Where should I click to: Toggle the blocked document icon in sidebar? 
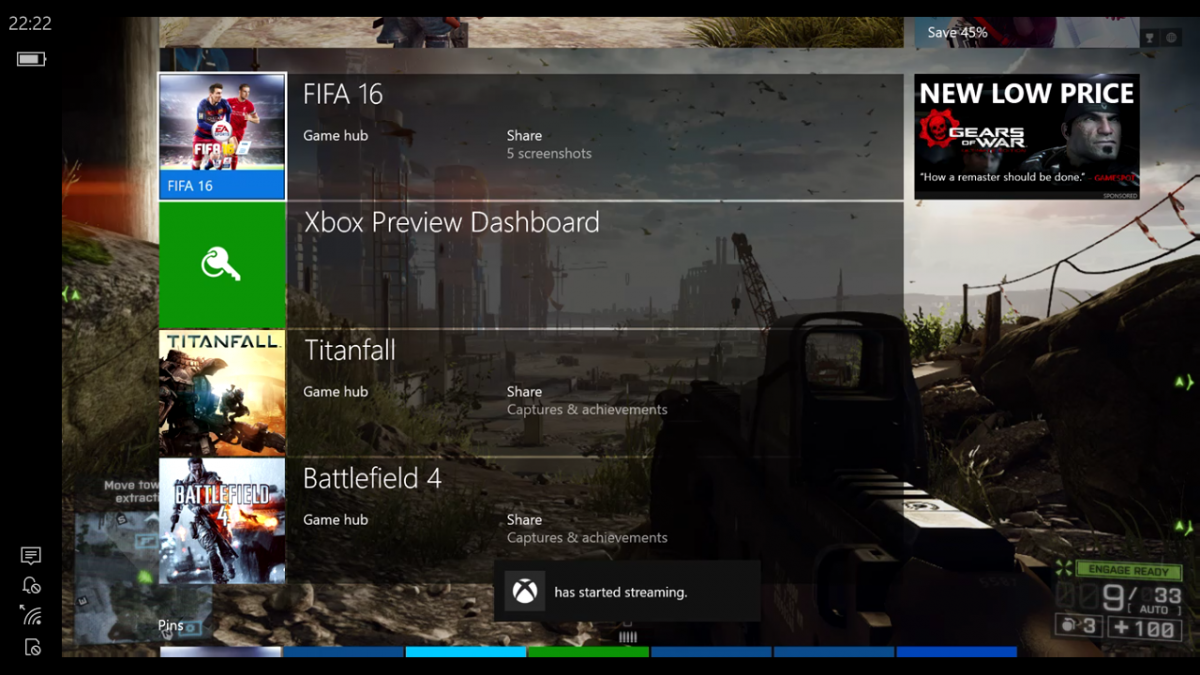(x=31, y=646)
